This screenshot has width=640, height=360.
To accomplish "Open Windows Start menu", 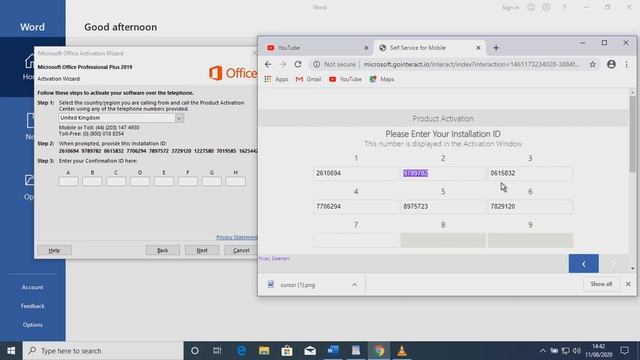I will click(x=11, y=351).
